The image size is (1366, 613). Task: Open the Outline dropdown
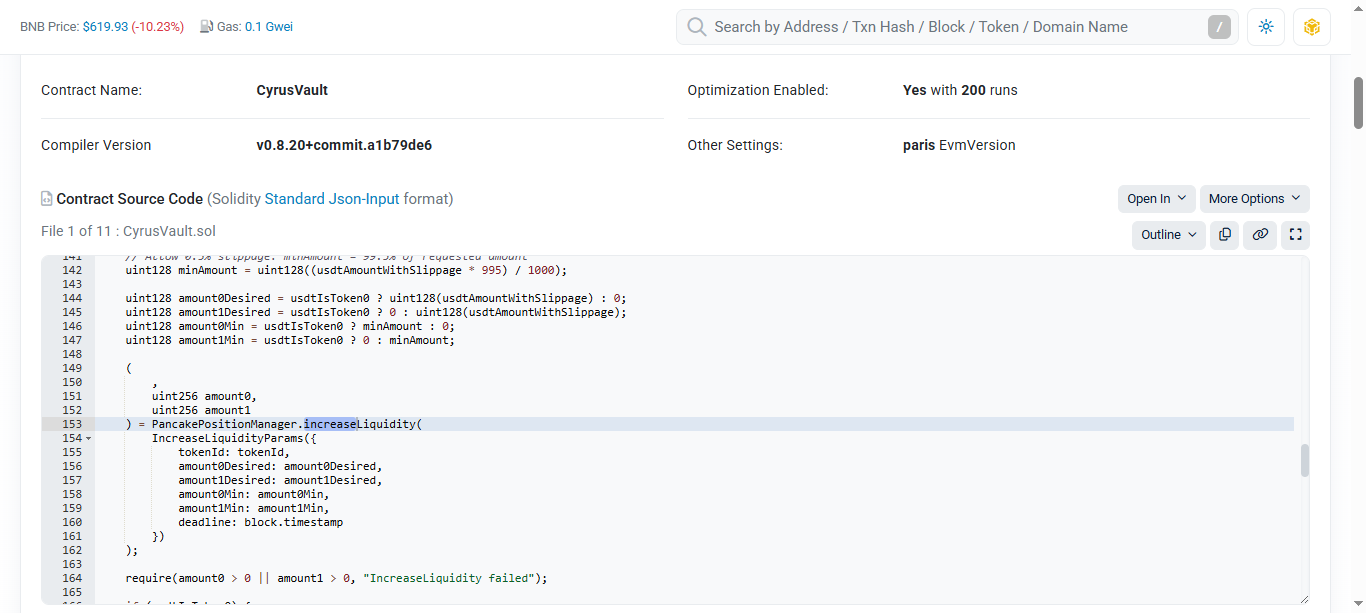pos(1168,234)
